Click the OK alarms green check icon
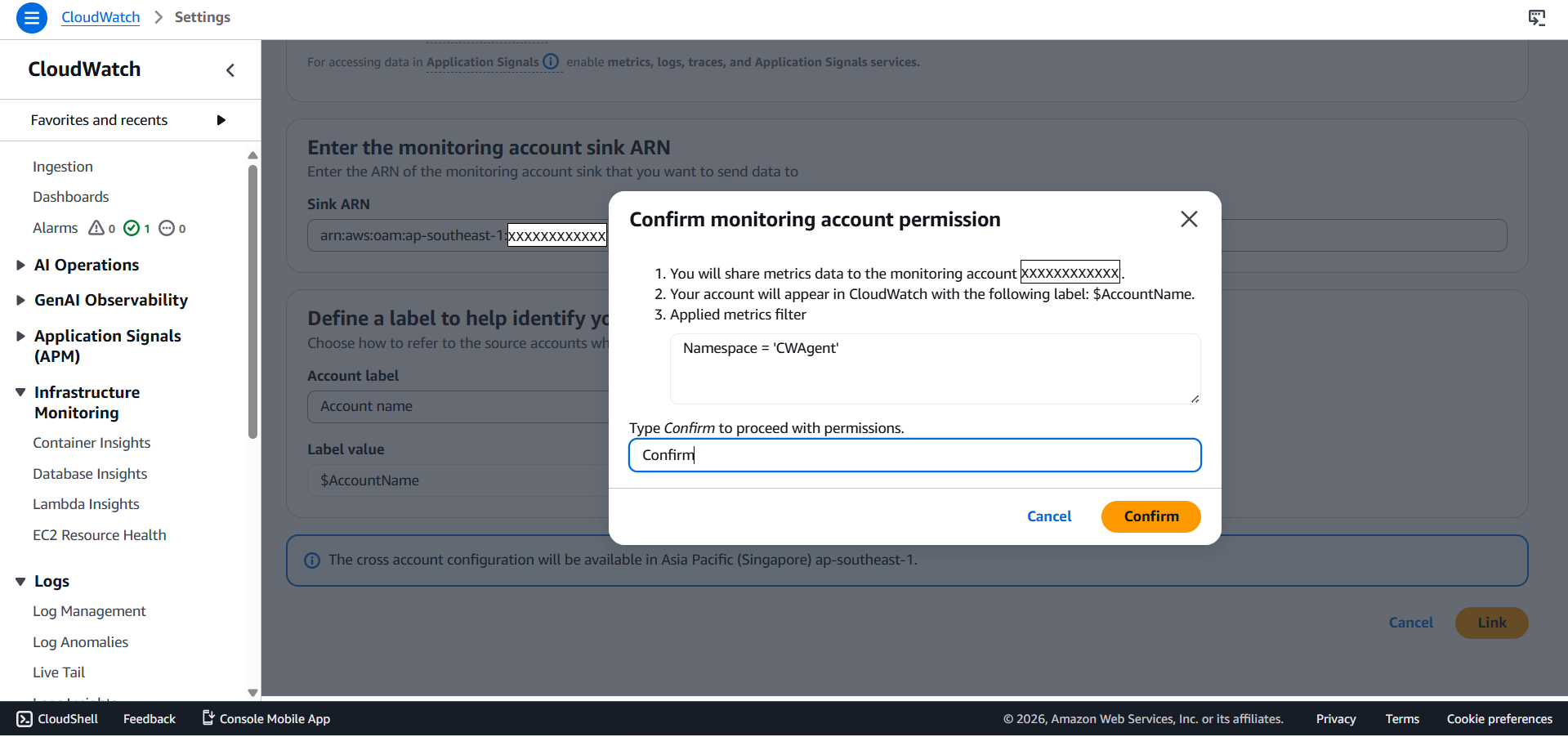 (132, 228)
